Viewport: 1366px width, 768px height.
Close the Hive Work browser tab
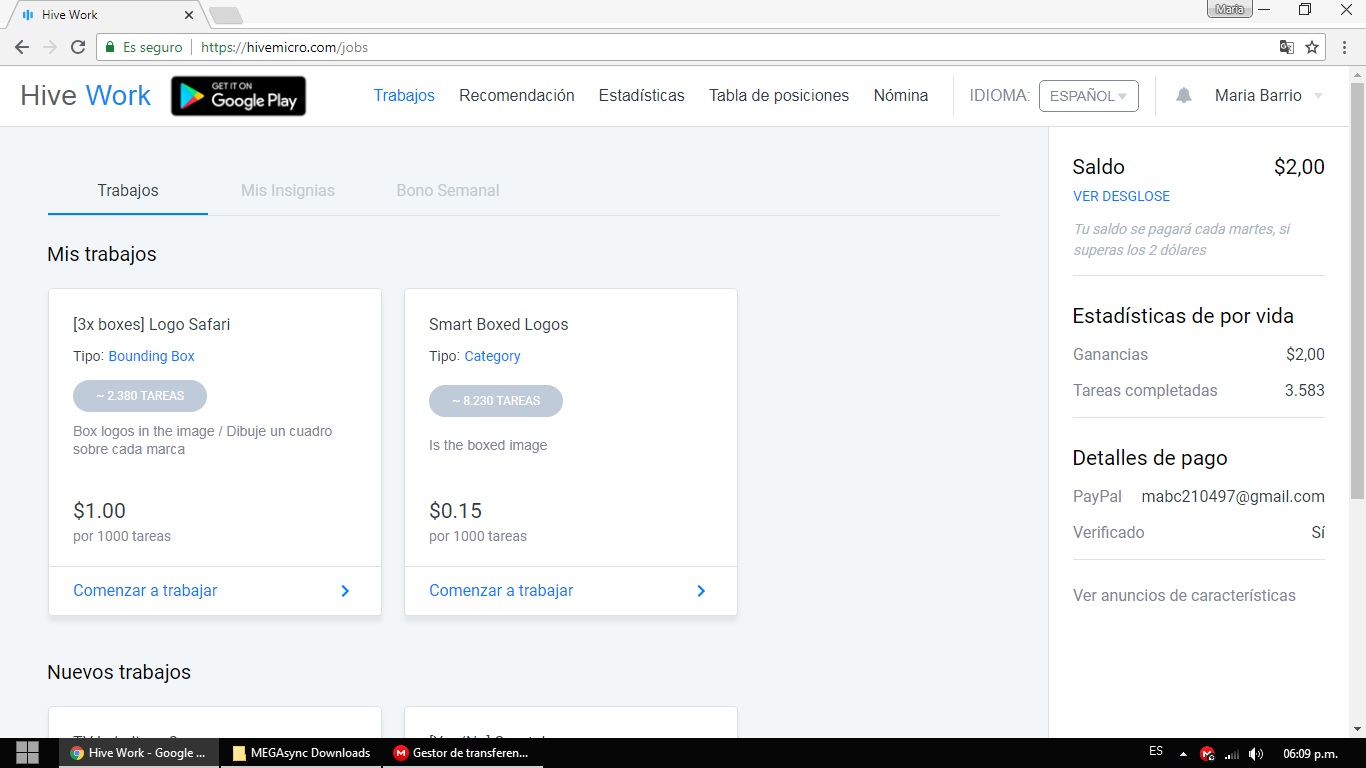[190, 15]
